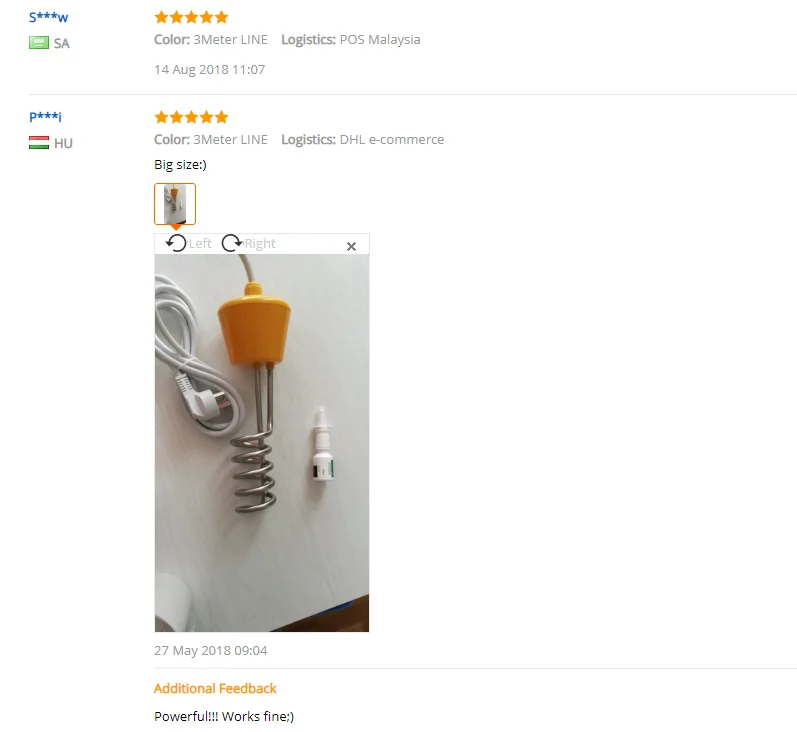Image resolution: width=797 pixels, height=732 pixels.
Task: Open the heater photo thumbnail
Action: pos(175,204)
